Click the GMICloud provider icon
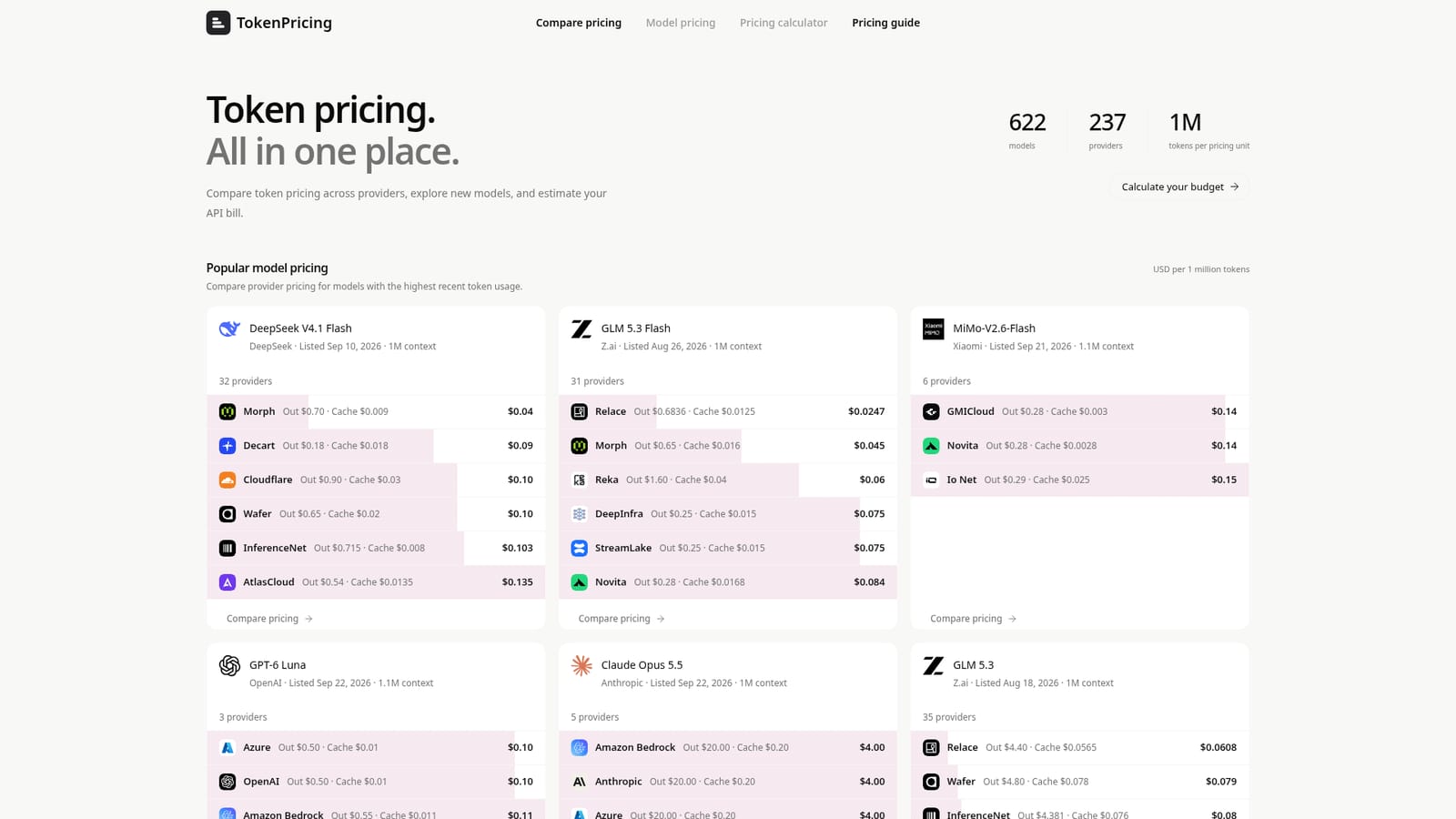 click(x=931, y=411)
